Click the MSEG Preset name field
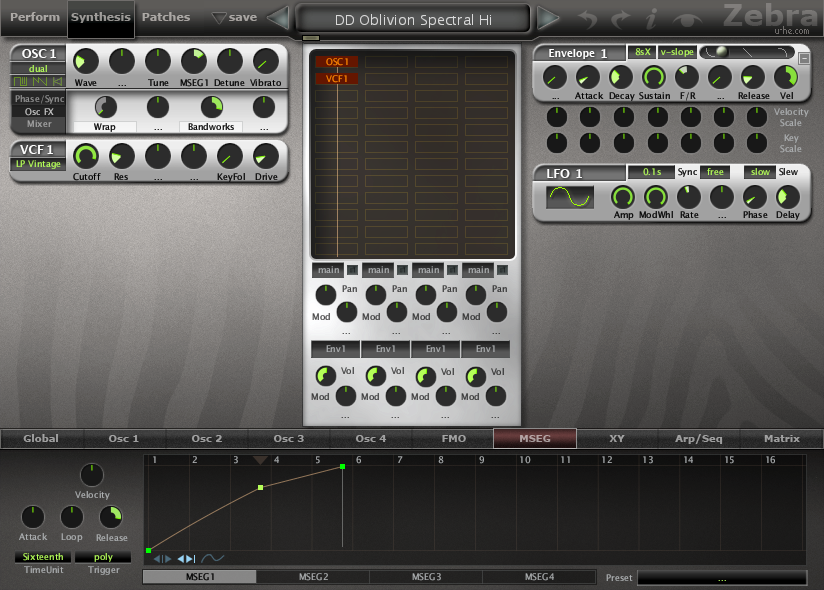 (722, 578)
